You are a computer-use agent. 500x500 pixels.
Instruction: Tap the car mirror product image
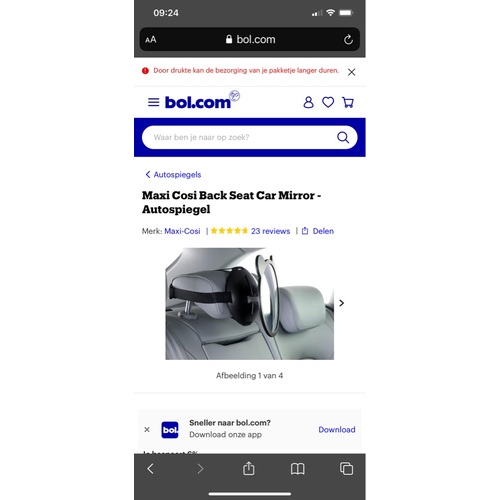point(249,303)
